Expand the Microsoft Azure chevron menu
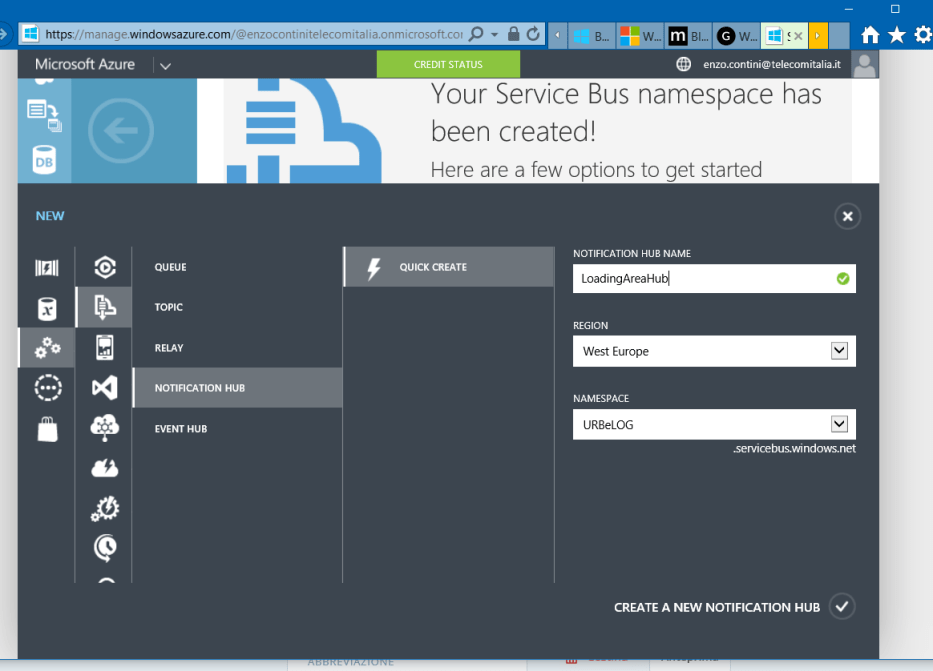Image resolution: width=933 pixels, height=671 pixels. [165, 64]
